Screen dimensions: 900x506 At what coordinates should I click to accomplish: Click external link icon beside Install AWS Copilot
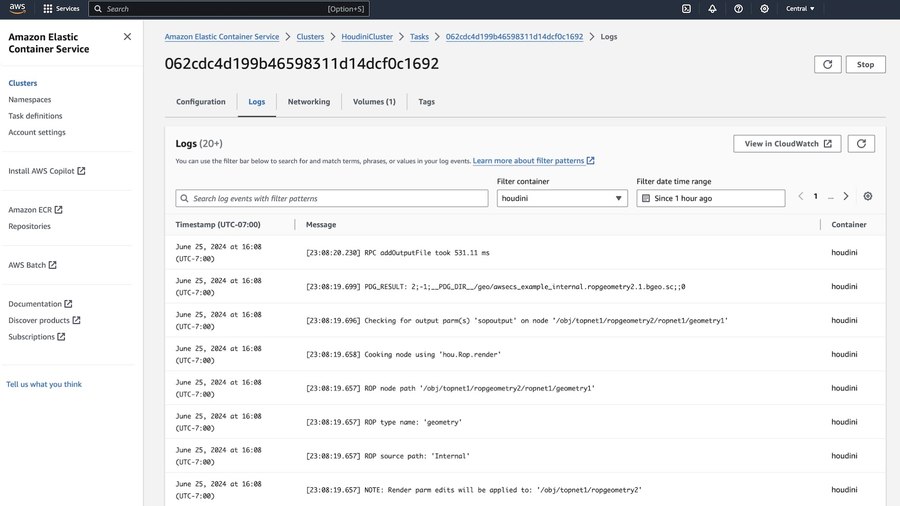click(x=82, y=171)
